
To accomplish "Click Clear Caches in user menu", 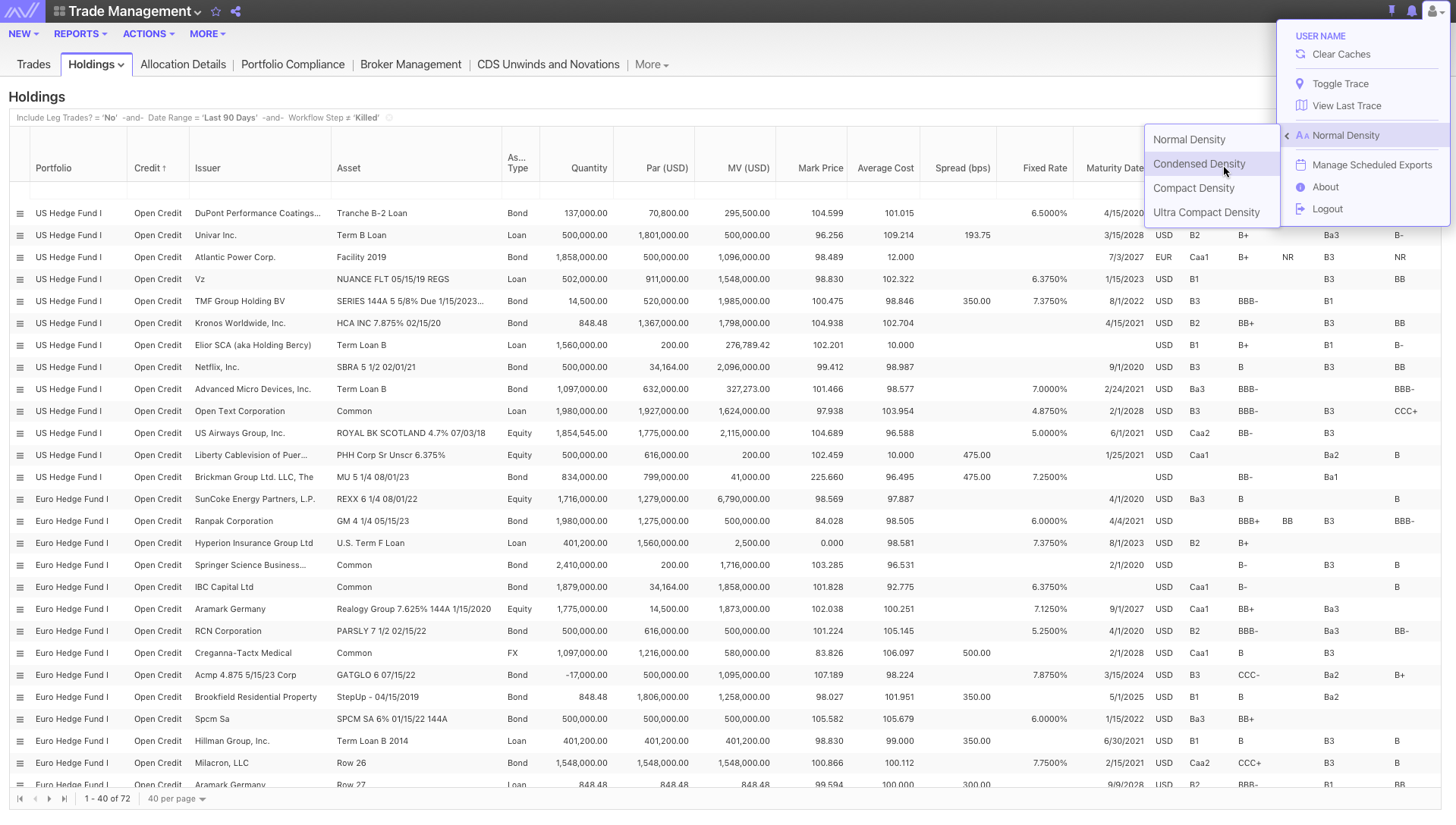I will 1341,55.
